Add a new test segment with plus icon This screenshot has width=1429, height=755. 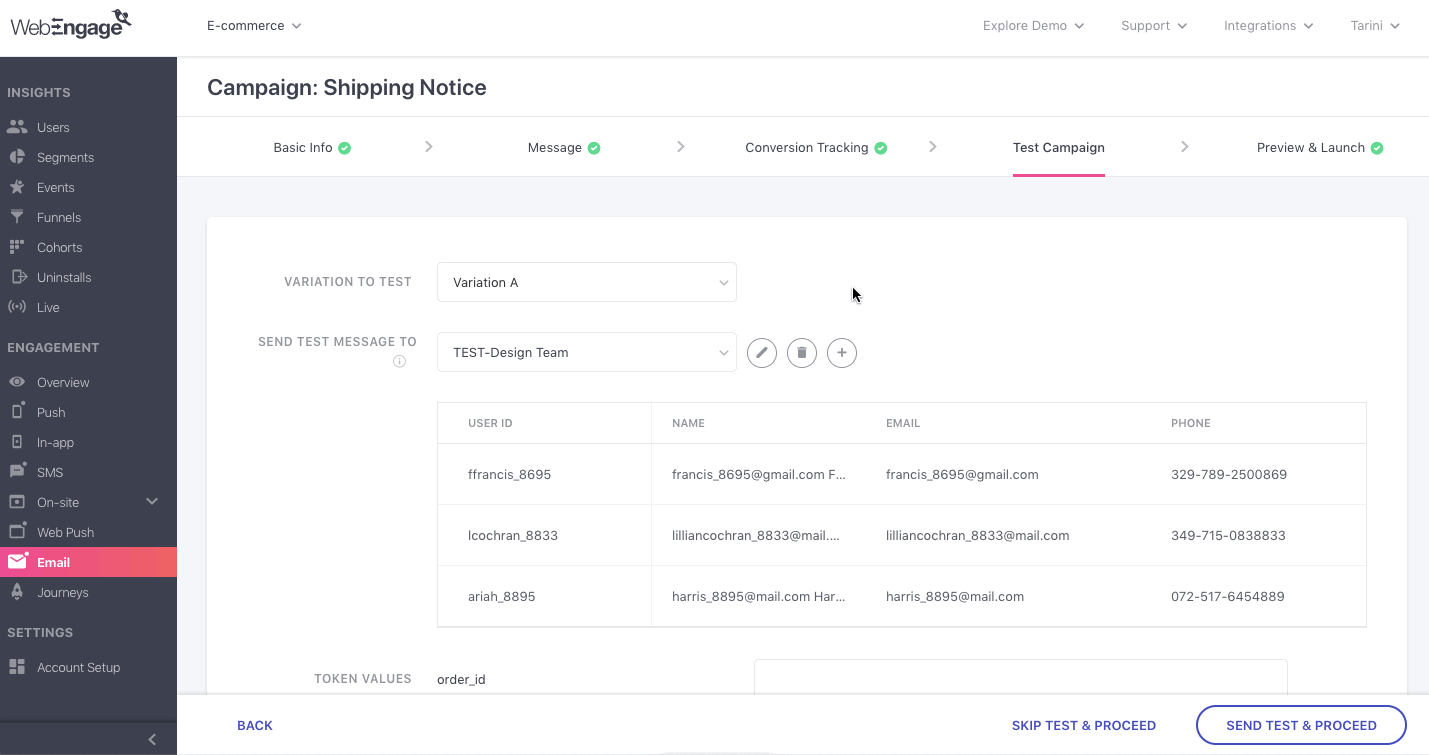point(842,353)
